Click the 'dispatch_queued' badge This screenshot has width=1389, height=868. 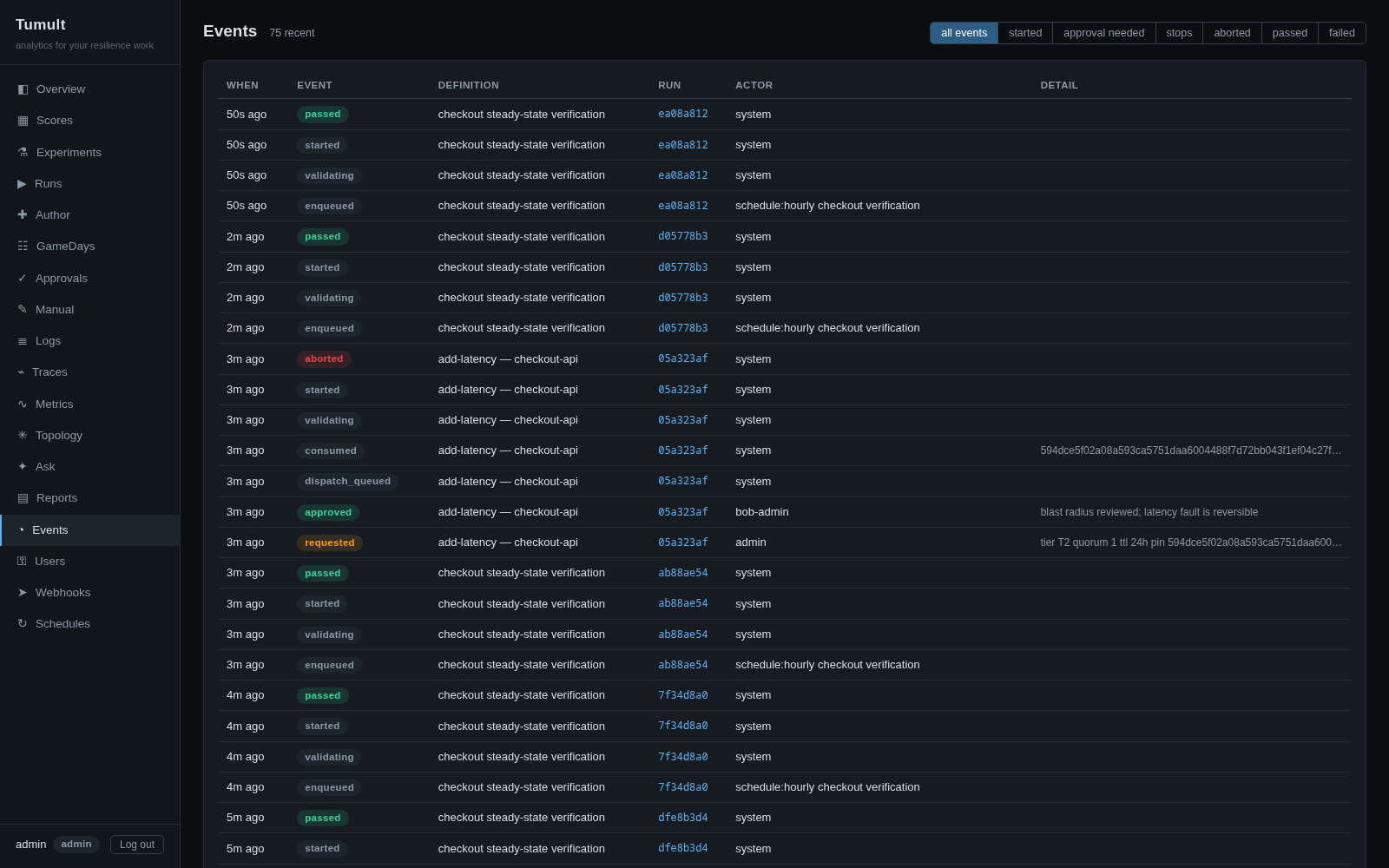[x=347, y=481]
